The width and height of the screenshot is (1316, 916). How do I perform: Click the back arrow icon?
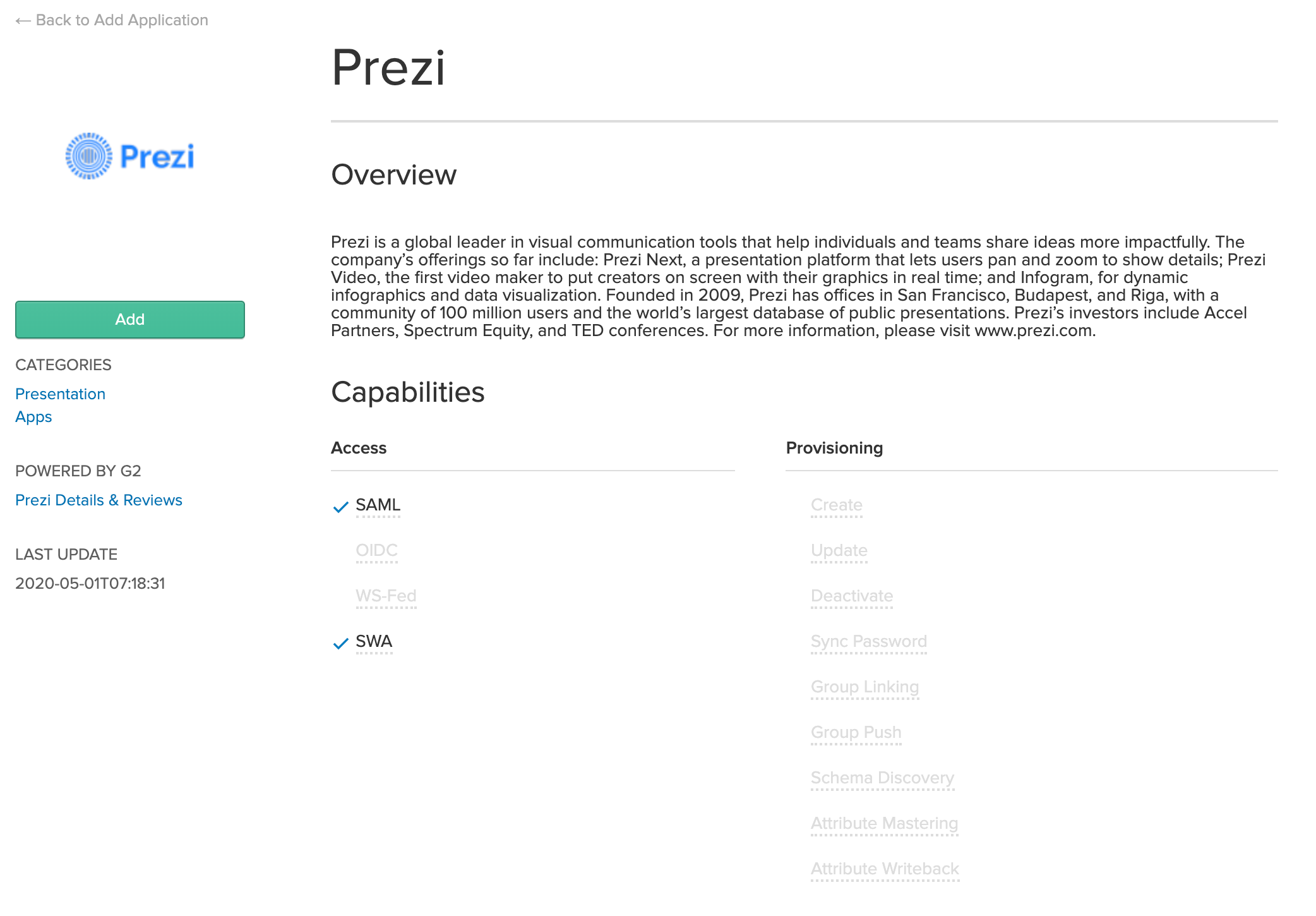click(x=23, y=21)
